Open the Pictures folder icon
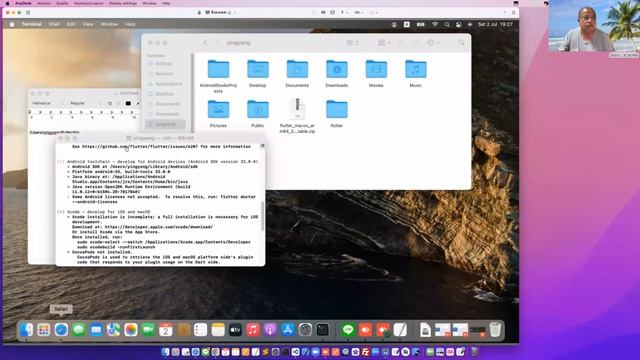The width and height of the screenshot is (640, 360). [218, 109]
